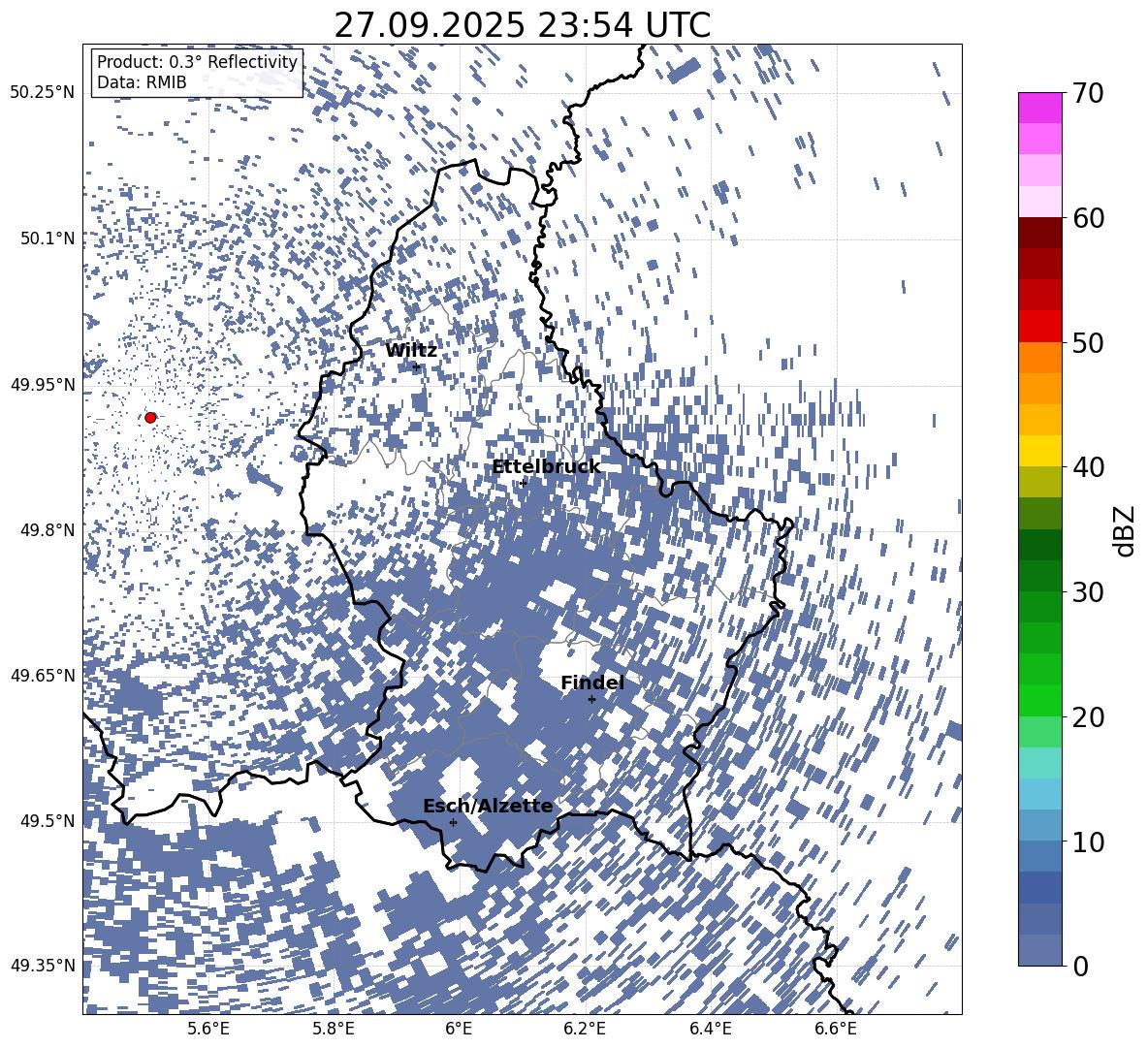
Task: Click the red radar location dot
Action: (150, 417)
